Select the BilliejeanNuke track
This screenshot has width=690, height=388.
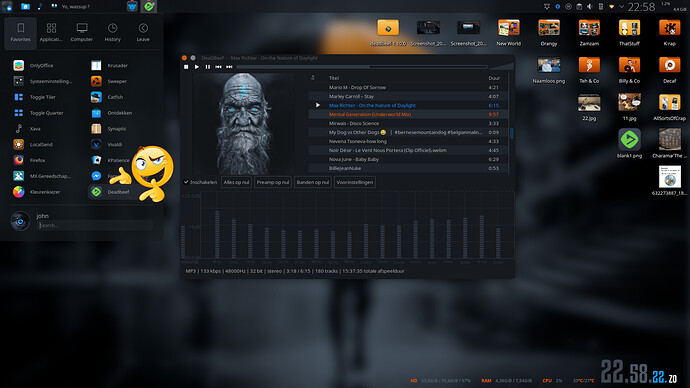coord(408,168)
